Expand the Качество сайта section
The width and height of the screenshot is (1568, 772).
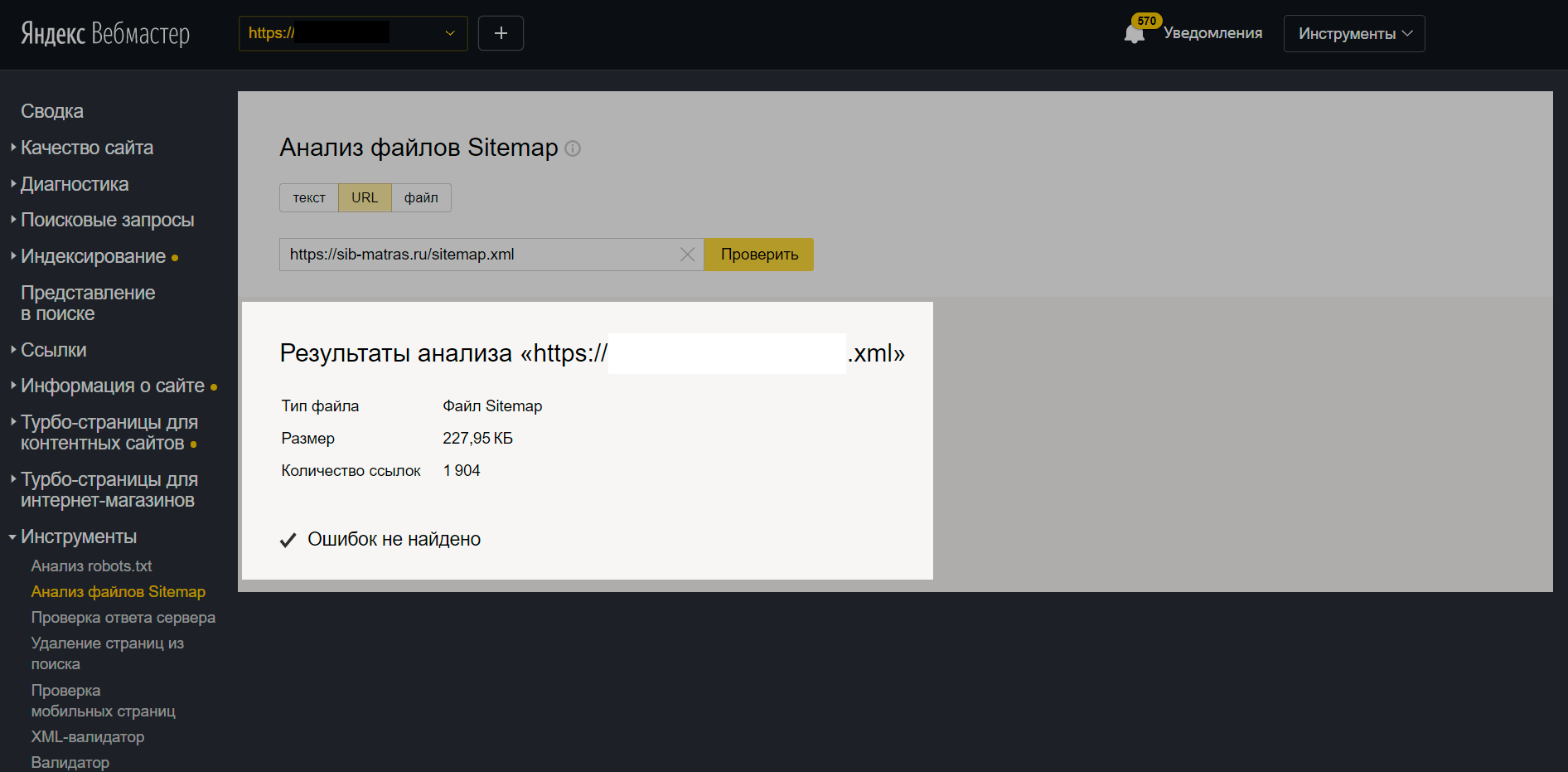pos(86,148)
